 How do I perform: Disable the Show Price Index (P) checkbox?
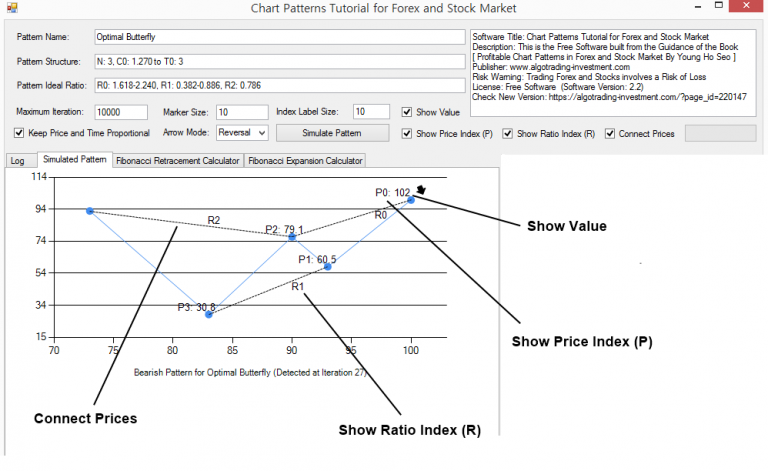(x=407, y=133)
